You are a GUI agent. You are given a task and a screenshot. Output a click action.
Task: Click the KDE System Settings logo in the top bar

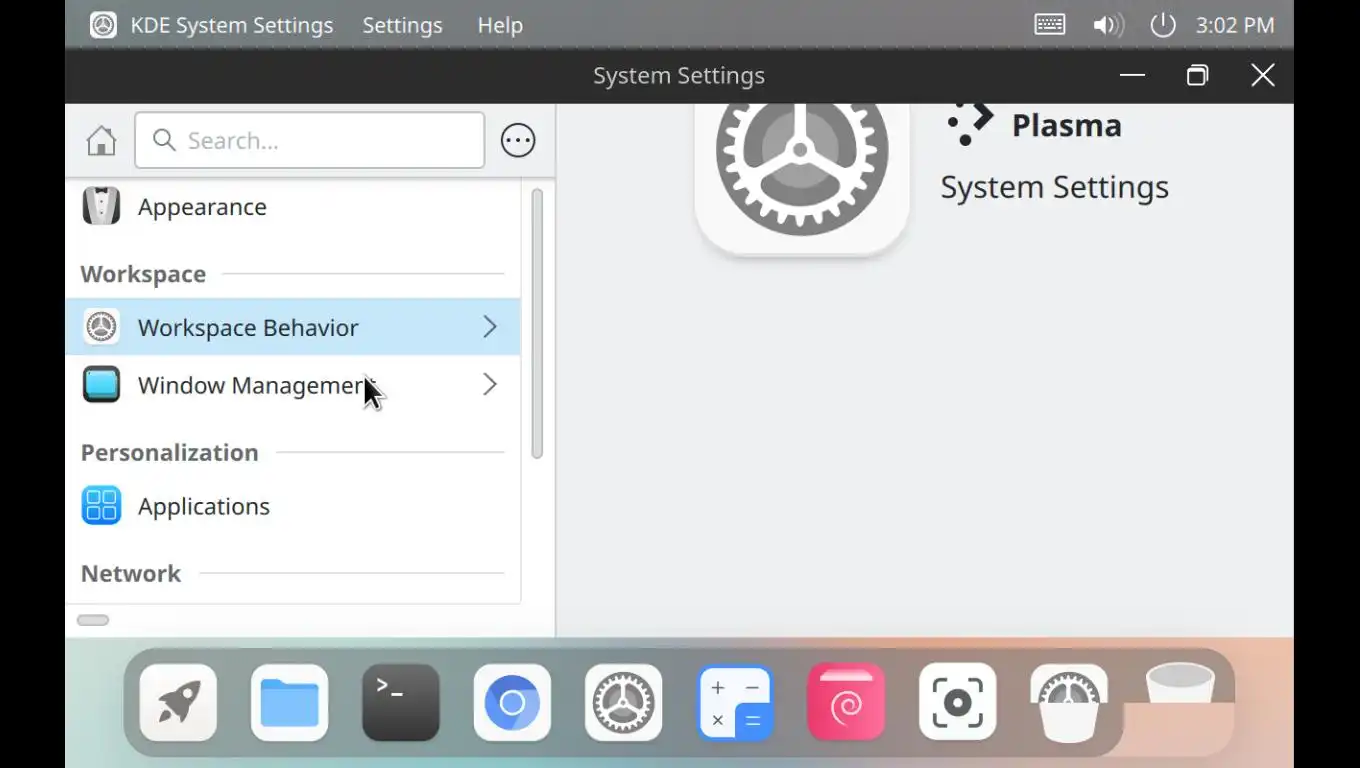(103, 25)
